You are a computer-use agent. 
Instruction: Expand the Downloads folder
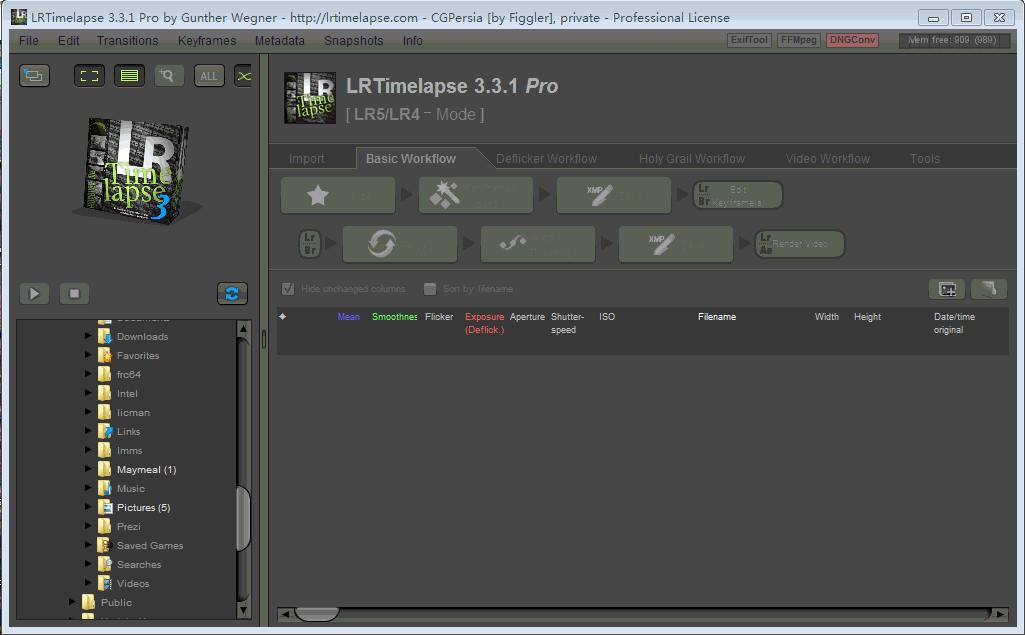[x=88, y=335]
